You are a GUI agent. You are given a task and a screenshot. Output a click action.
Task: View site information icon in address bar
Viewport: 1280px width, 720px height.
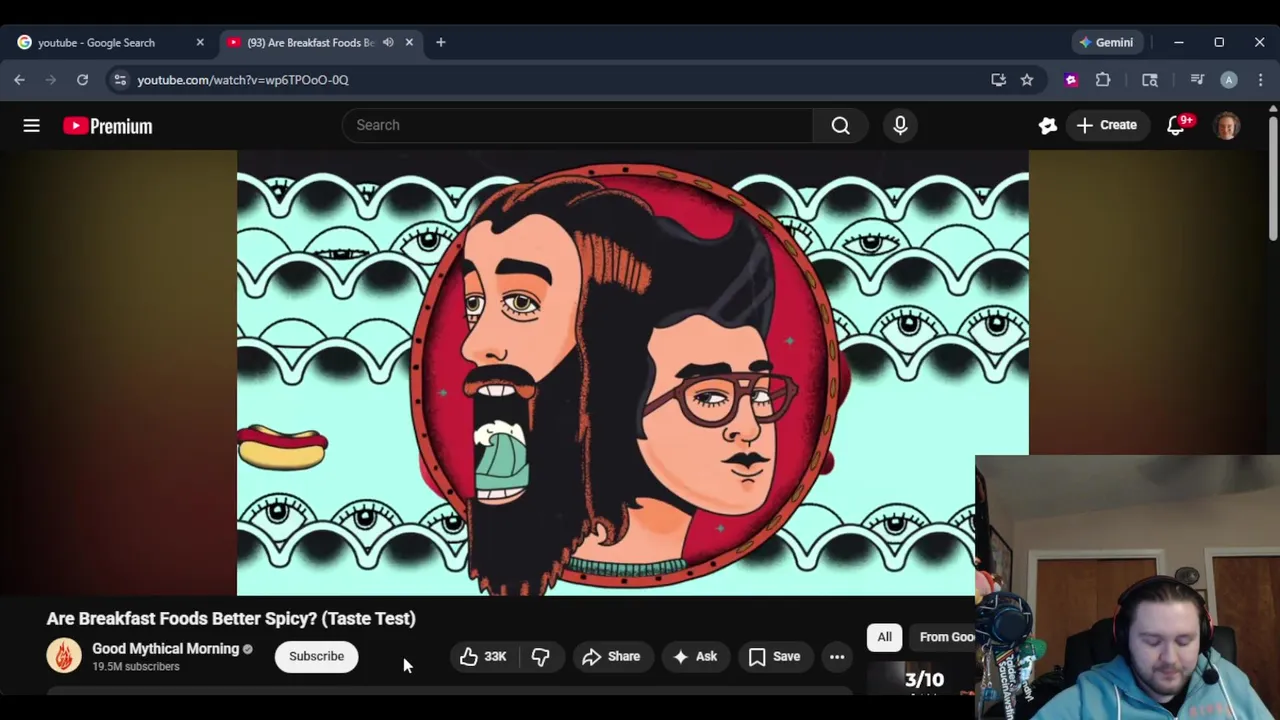119,80
